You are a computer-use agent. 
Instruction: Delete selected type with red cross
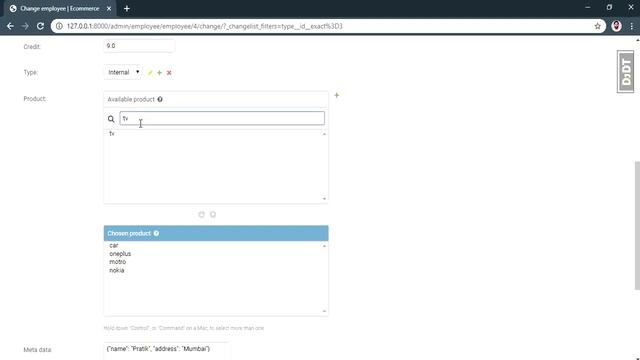[169, 73]
